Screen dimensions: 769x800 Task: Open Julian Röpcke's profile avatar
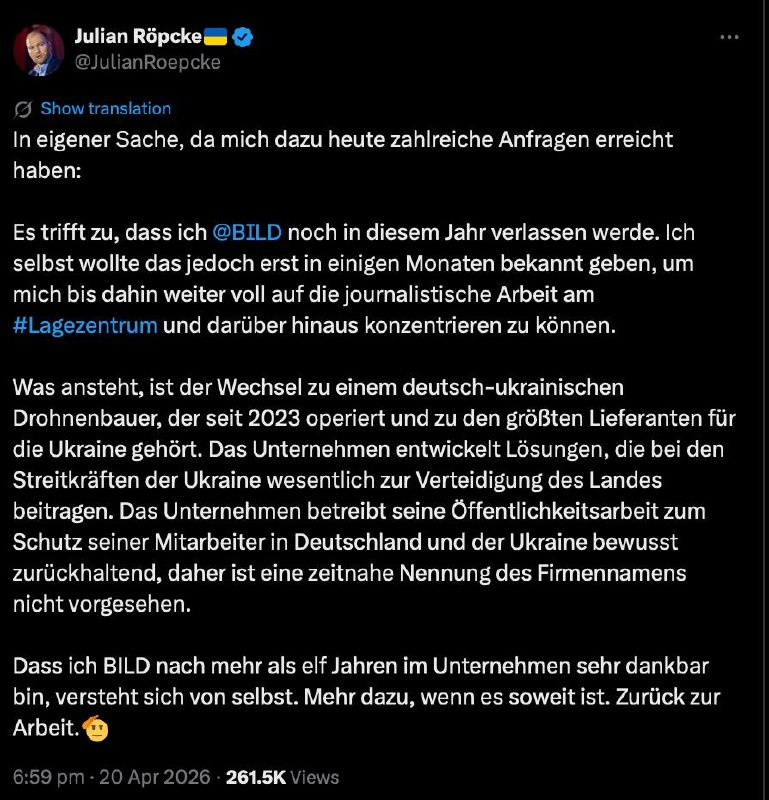[39, 49]
